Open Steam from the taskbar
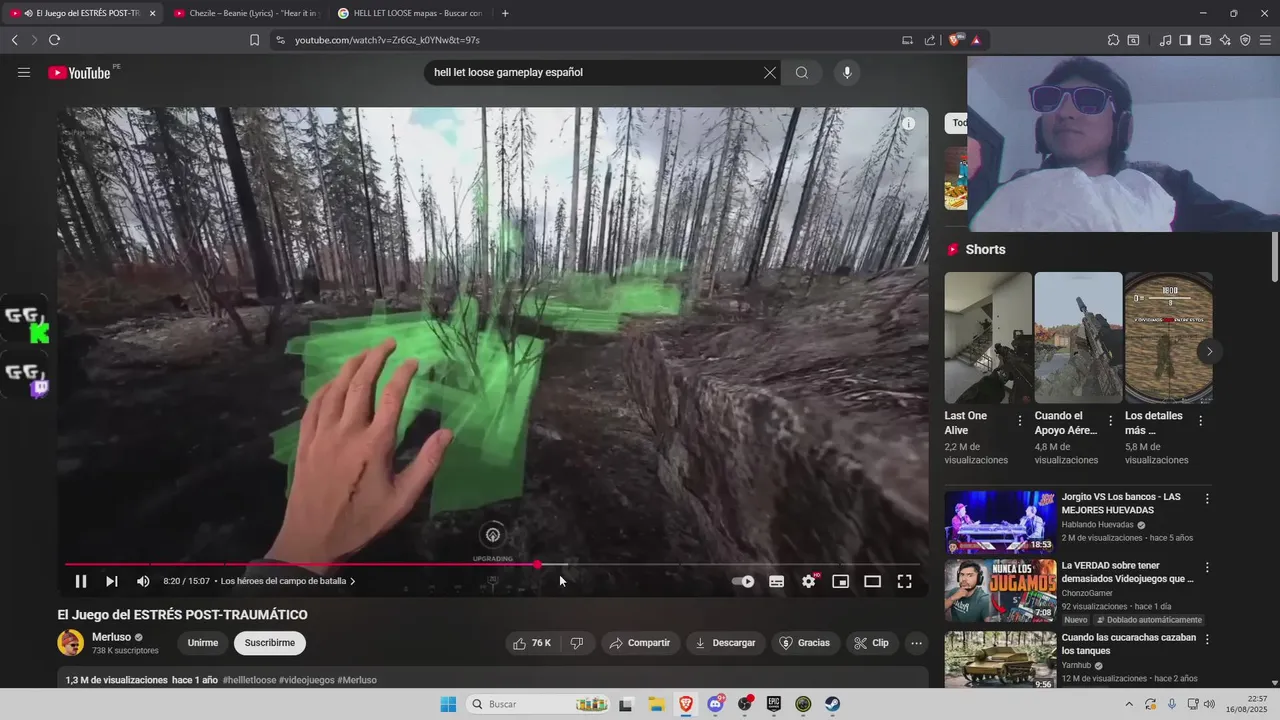Viewport: 1280px width, 720px height. (832, 704)
